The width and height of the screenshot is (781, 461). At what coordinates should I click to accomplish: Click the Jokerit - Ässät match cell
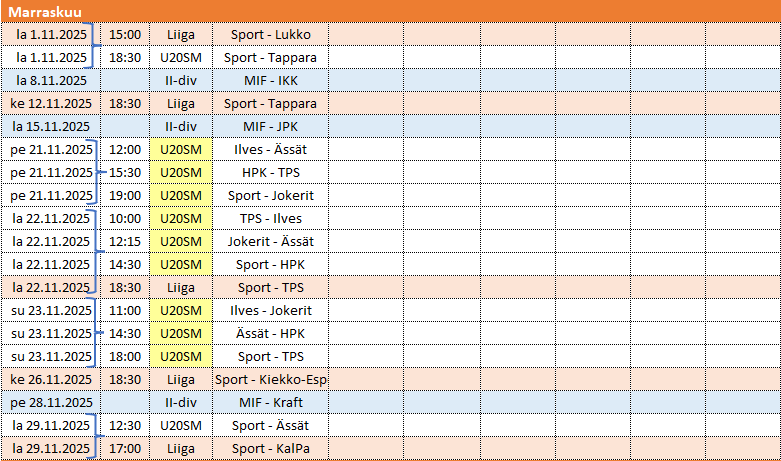point(270,241)
